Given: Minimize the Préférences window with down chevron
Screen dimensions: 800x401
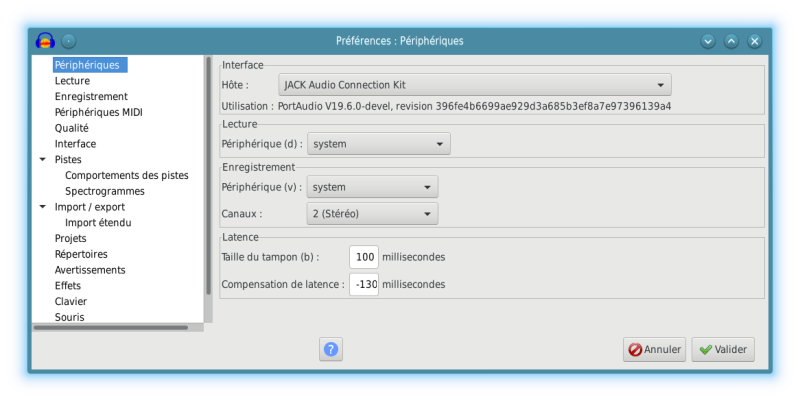Looking at the screenshot, I should [708, 41].
